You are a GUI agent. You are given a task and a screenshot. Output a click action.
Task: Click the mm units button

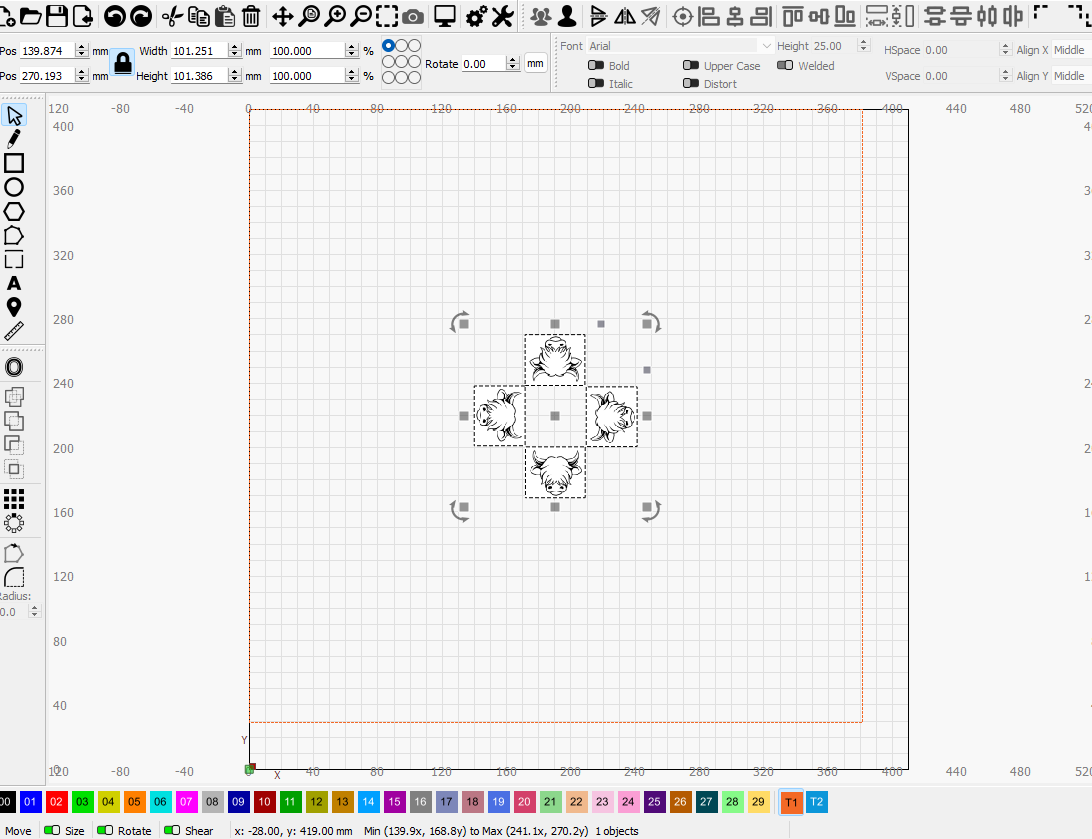pos(535,63)
